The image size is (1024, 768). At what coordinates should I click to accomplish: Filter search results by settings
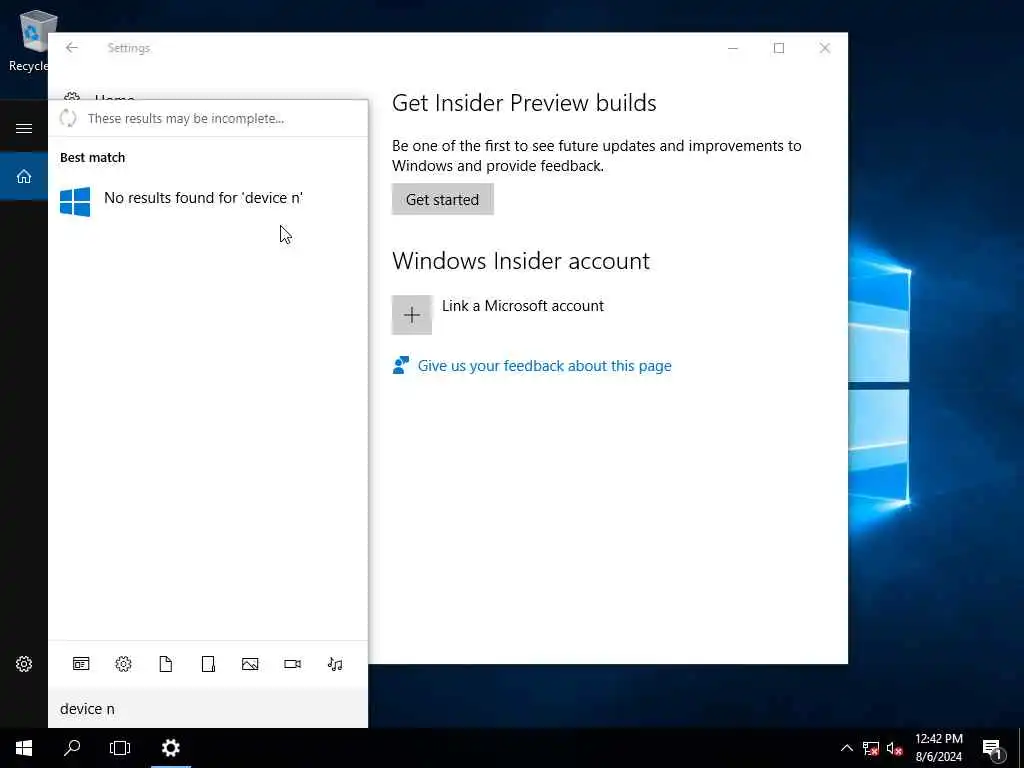pyautogui.click(x=123, y=664)
